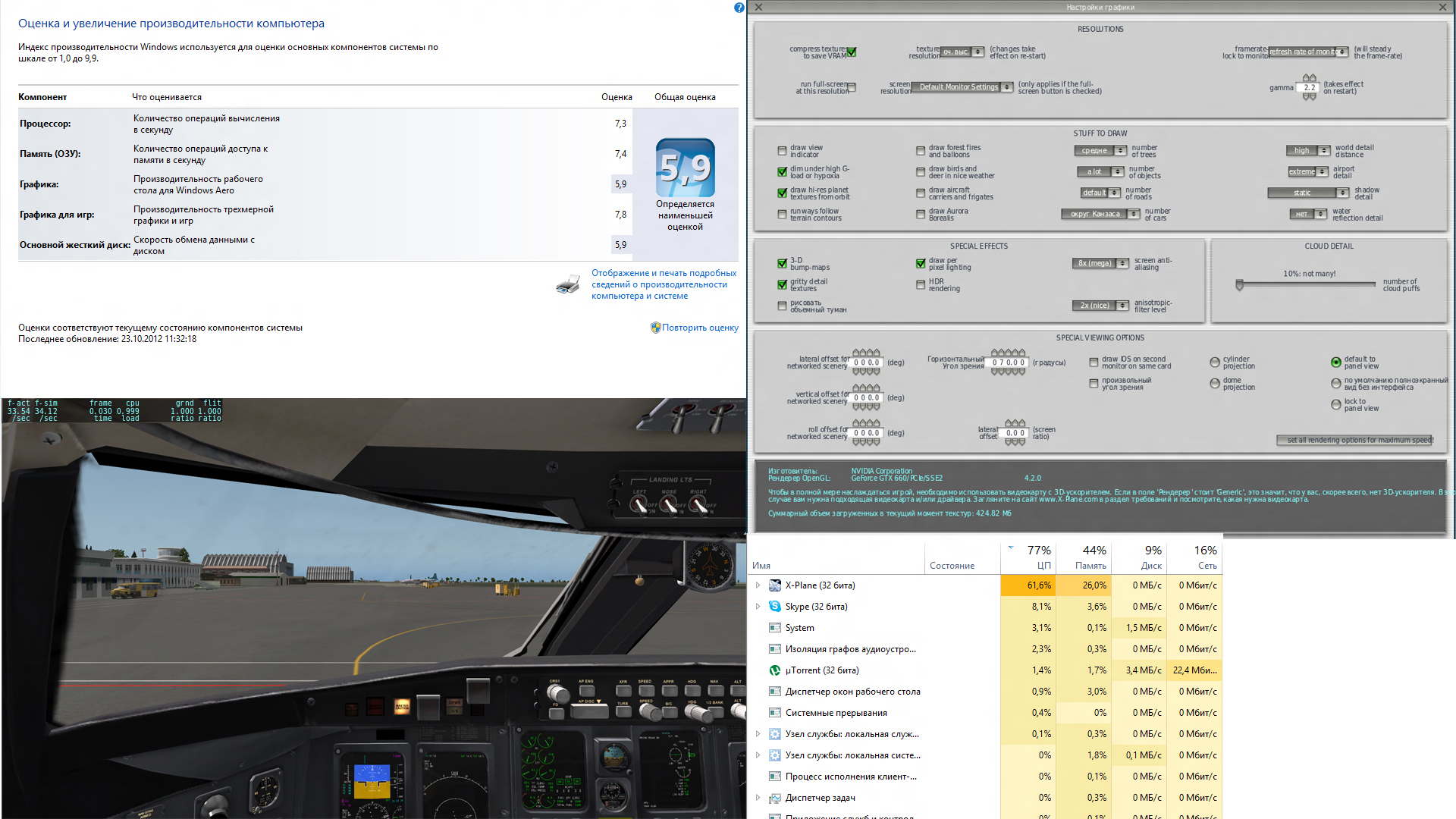Click the gear icon of Узел службы: локальная систе...
The width and height of the screenshot is (1456, 819).
(775, 755)
